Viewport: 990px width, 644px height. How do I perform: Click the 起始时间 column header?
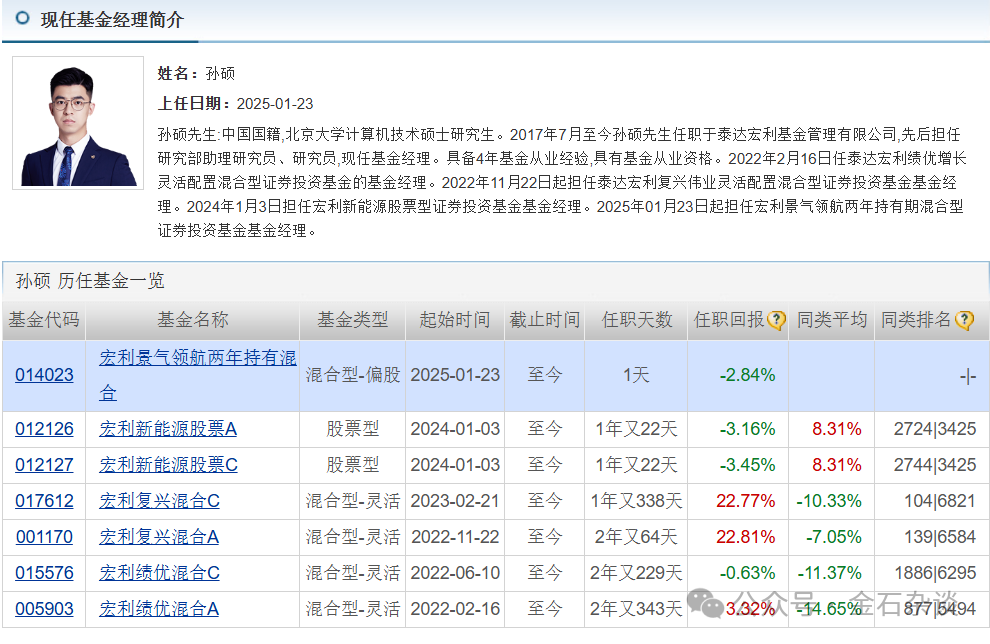[455, 320]
